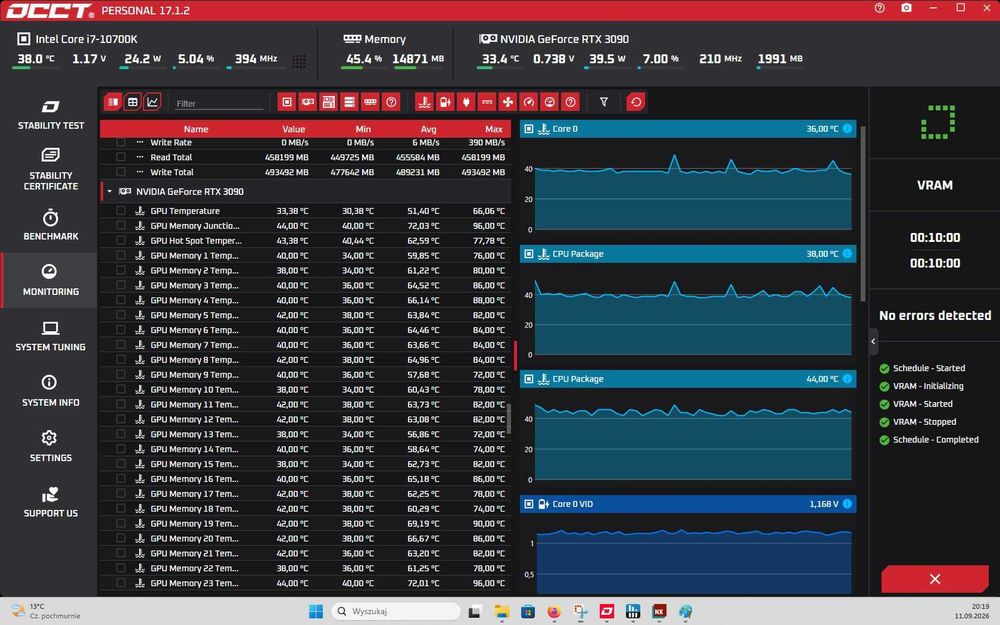The image size is (1000, 625).
Task: Check the GPU Memory 5 Temp checkbox
Action: pyautogui.click(x=121, y=315)
